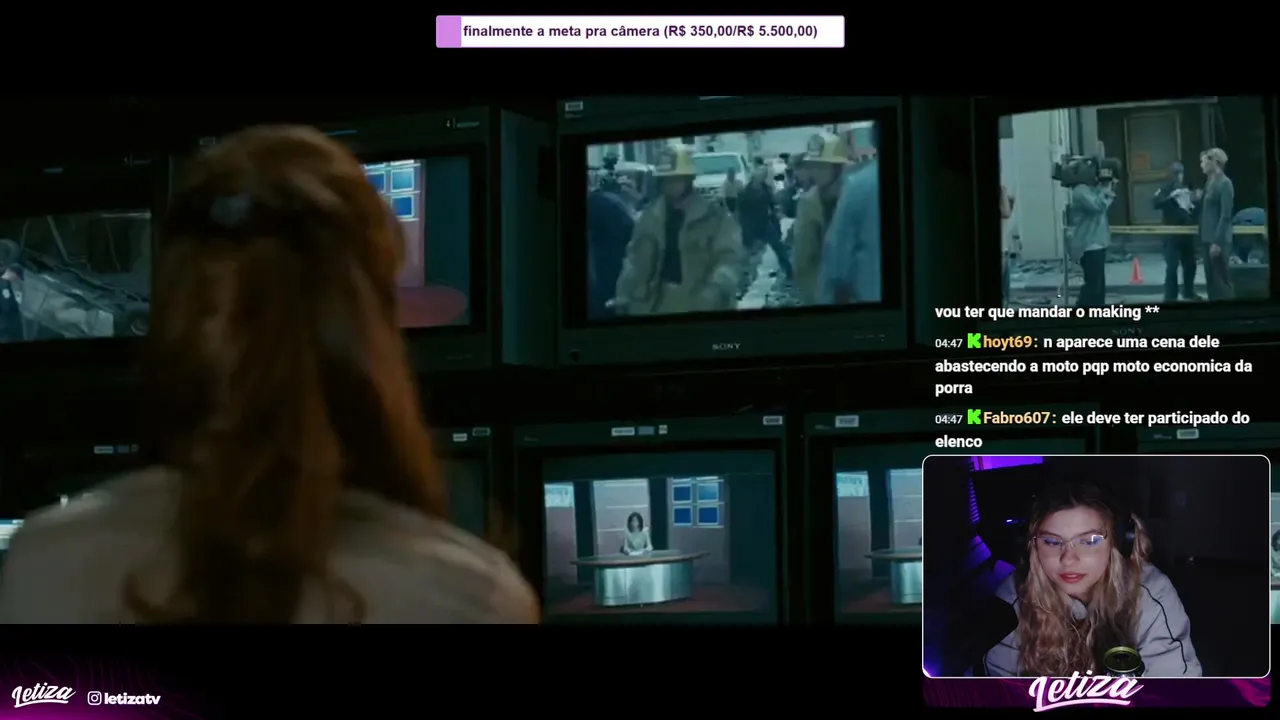Image resolution: width=1280 pixels, height=720 pixels.
Task: Click the streamer webcam overlay
Action: click(1096, 567)
